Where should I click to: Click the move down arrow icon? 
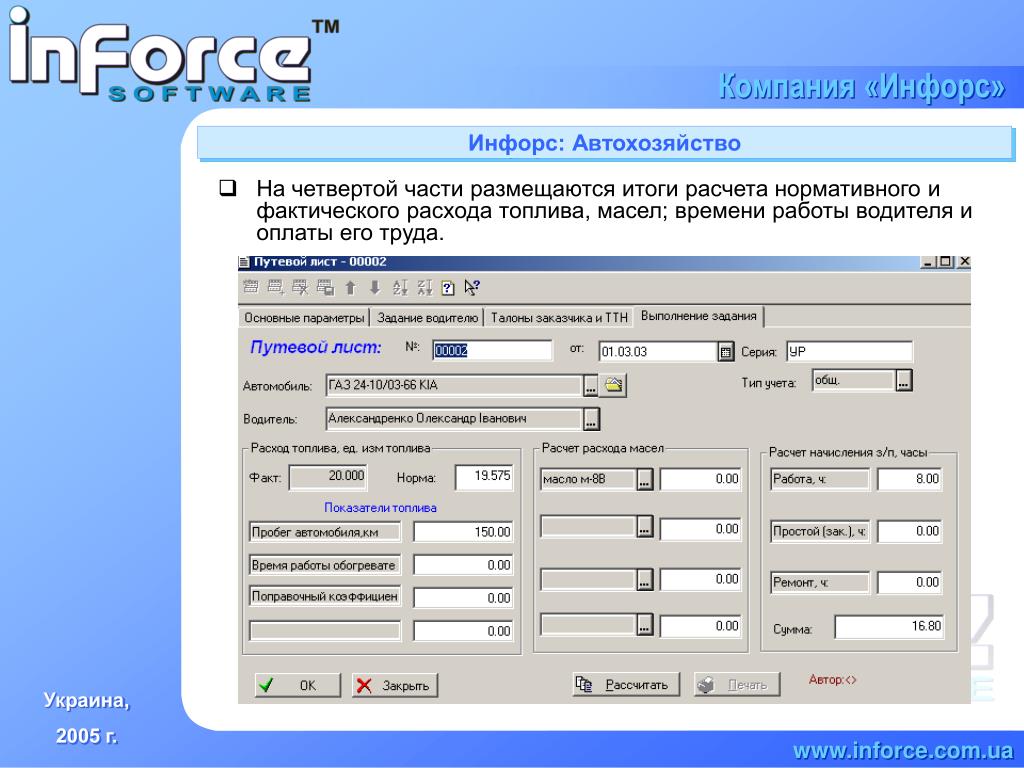pyautogui.click(x=375, y=287)
